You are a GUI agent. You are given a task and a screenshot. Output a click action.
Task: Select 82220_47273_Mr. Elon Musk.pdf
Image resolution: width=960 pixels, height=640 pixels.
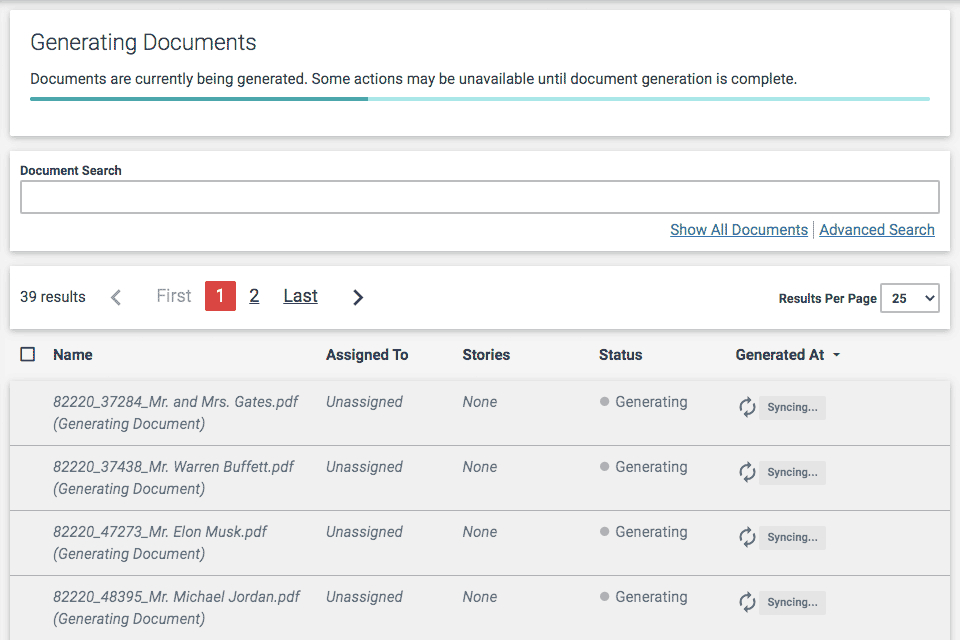(160, 532)
